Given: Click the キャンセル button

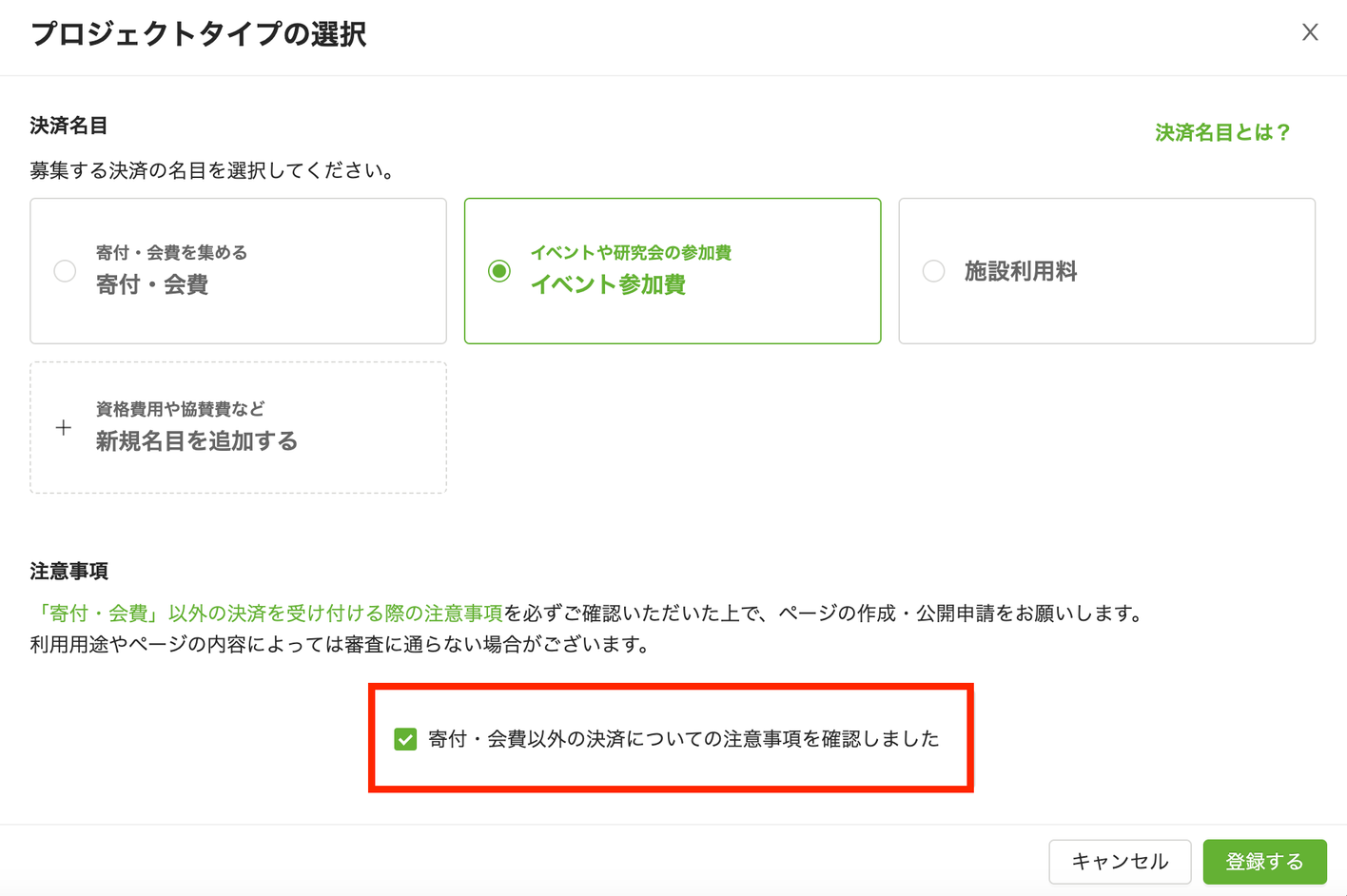Looking at the screenshot, I should point(1120,862).
